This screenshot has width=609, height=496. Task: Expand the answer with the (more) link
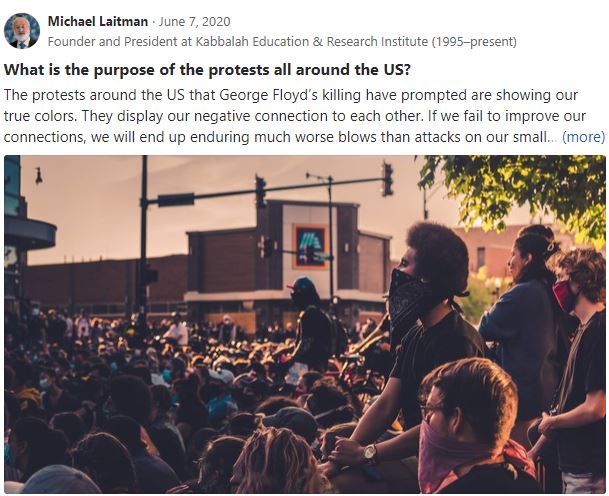pos(583,137)
